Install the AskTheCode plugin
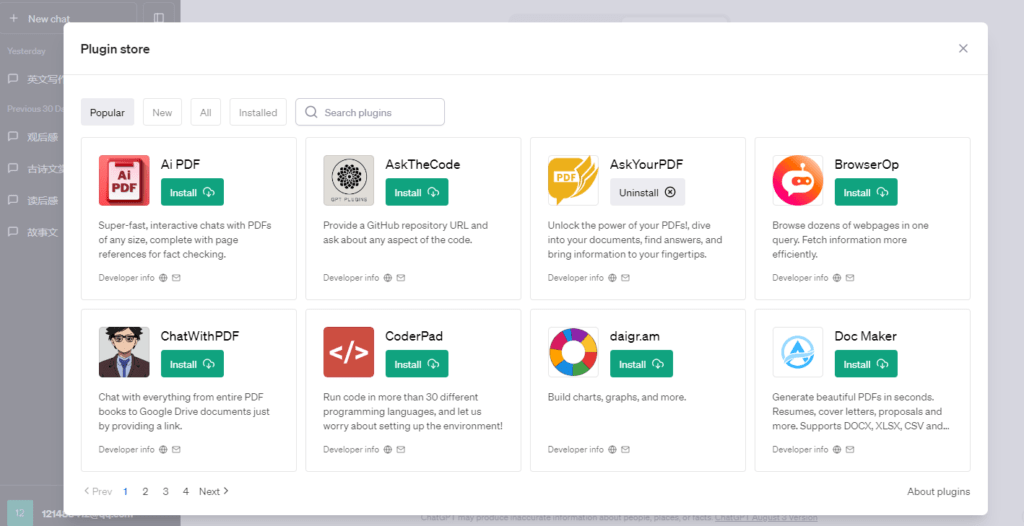This screenshot has height=526, width=1024. tap(417, 192)
